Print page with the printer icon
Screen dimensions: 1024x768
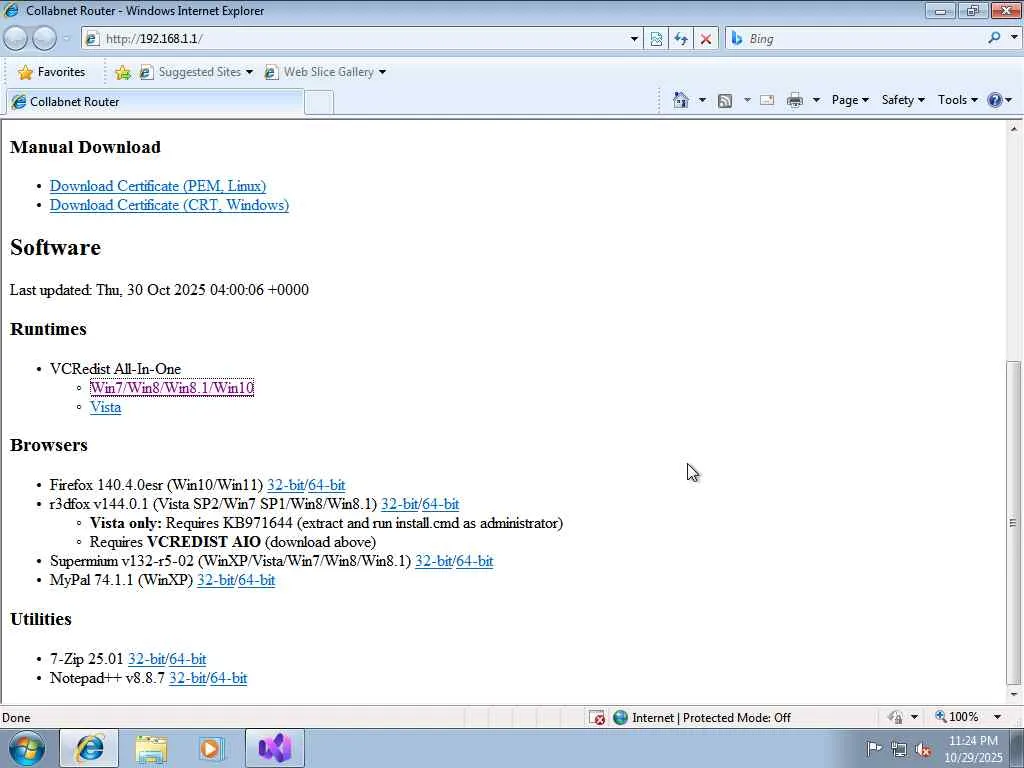coord(795,100)
